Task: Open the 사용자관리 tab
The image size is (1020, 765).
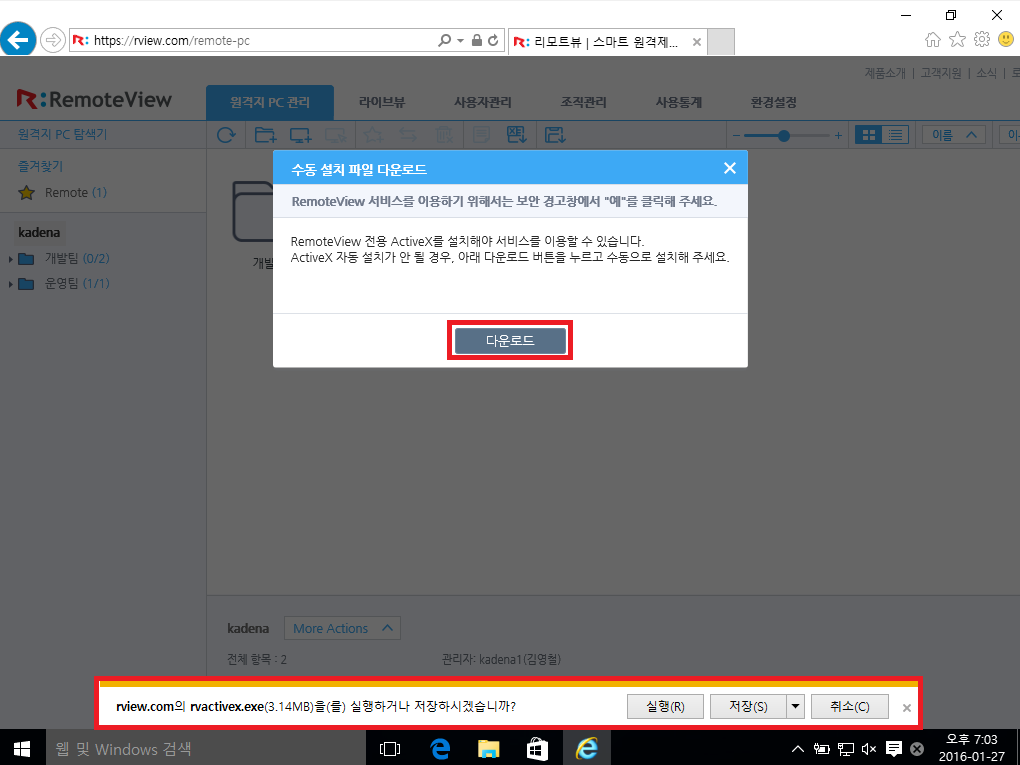Action: pyautogui.click(x=483, y=103)
